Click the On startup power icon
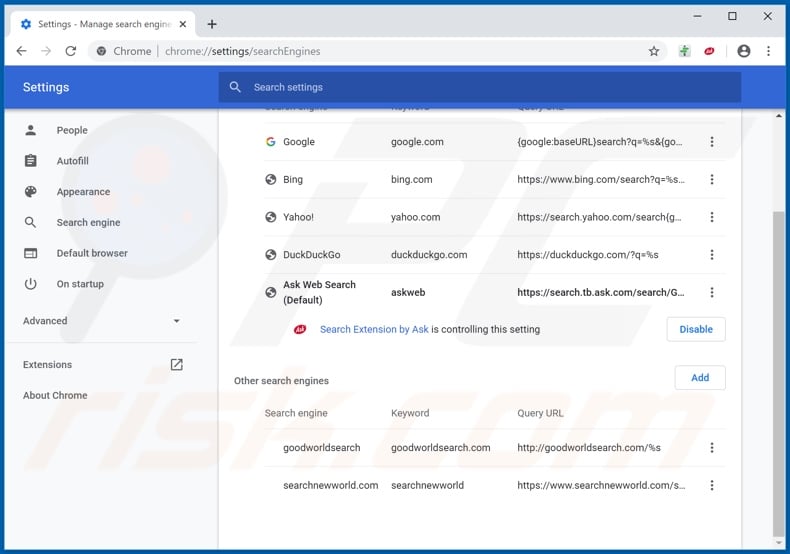This screenshot has width=790, height=554. click(x=30, y=284)
